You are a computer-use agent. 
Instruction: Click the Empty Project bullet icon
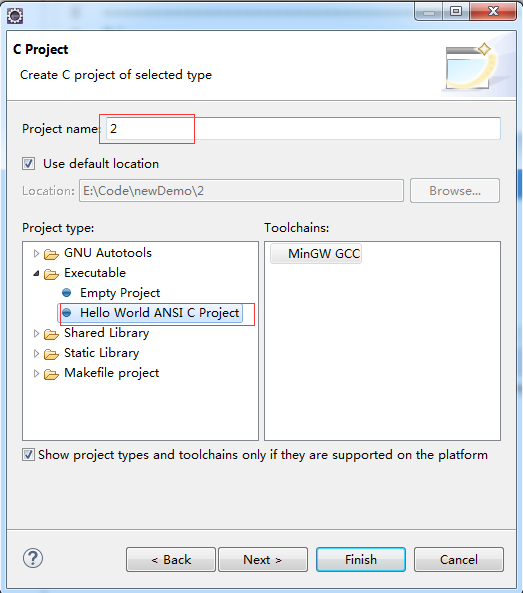point(67,293)
